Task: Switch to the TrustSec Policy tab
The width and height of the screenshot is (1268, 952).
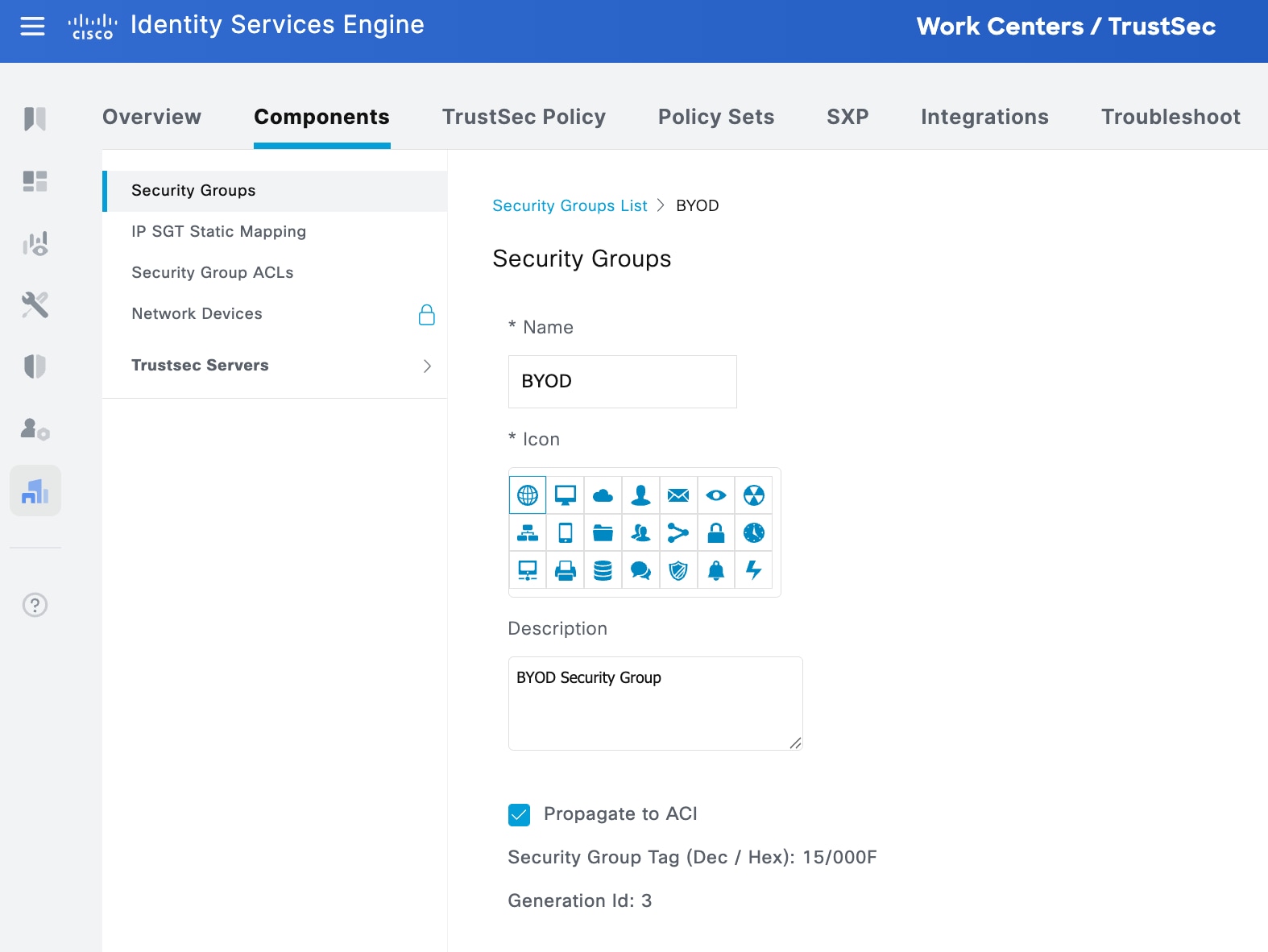Action: pyautogui.click(x=524, y=117)
